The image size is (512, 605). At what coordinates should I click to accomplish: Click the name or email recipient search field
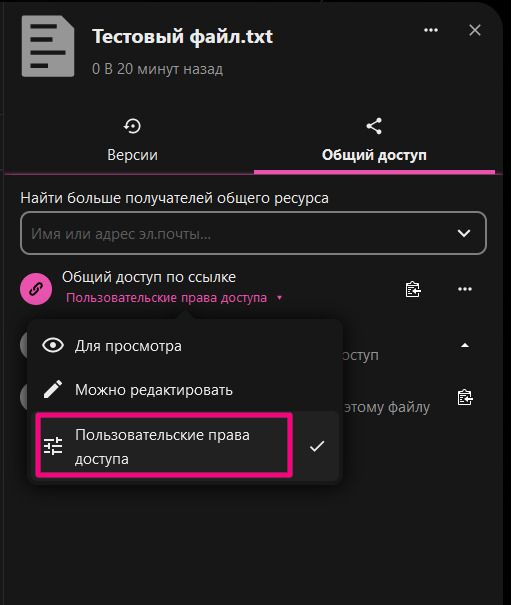coord(253,233)
